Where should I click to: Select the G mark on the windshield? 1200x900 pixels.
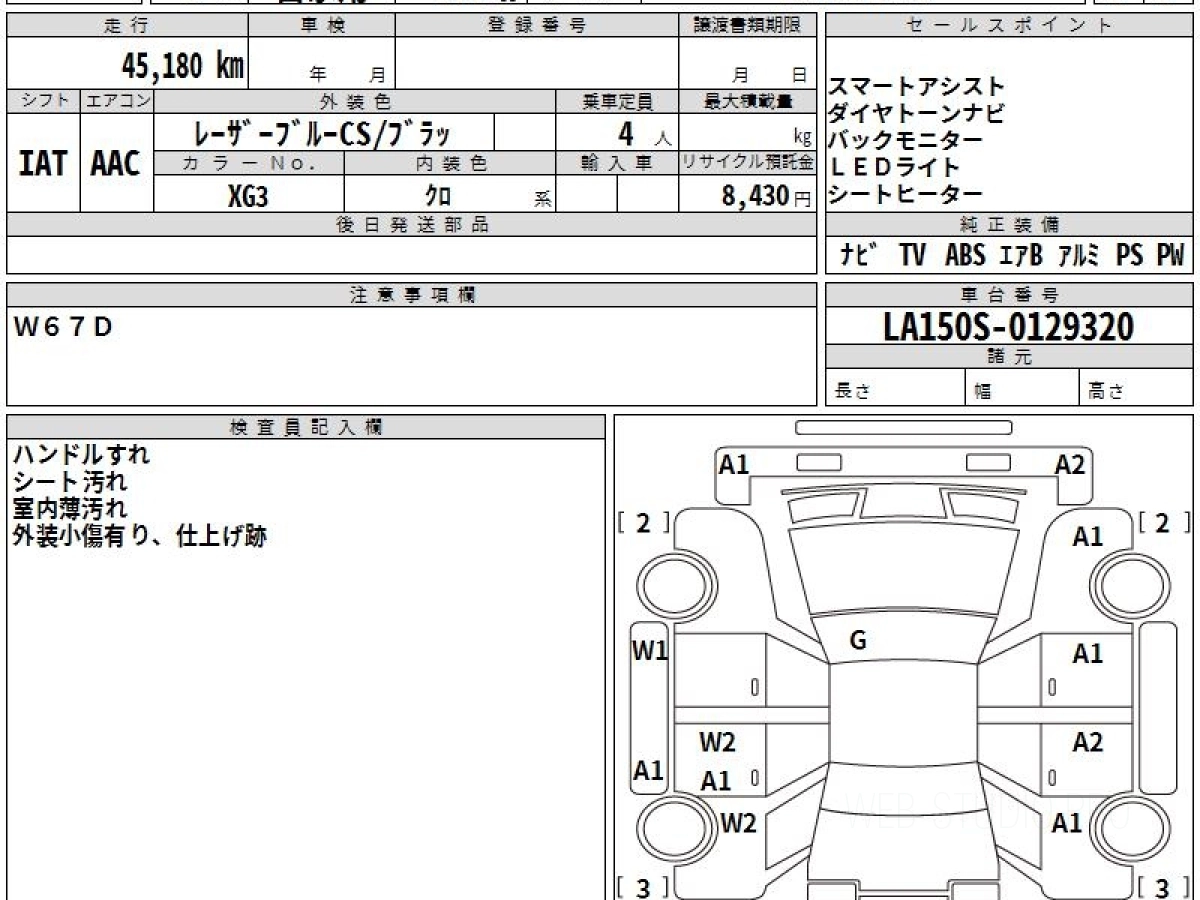pos(857,641)
